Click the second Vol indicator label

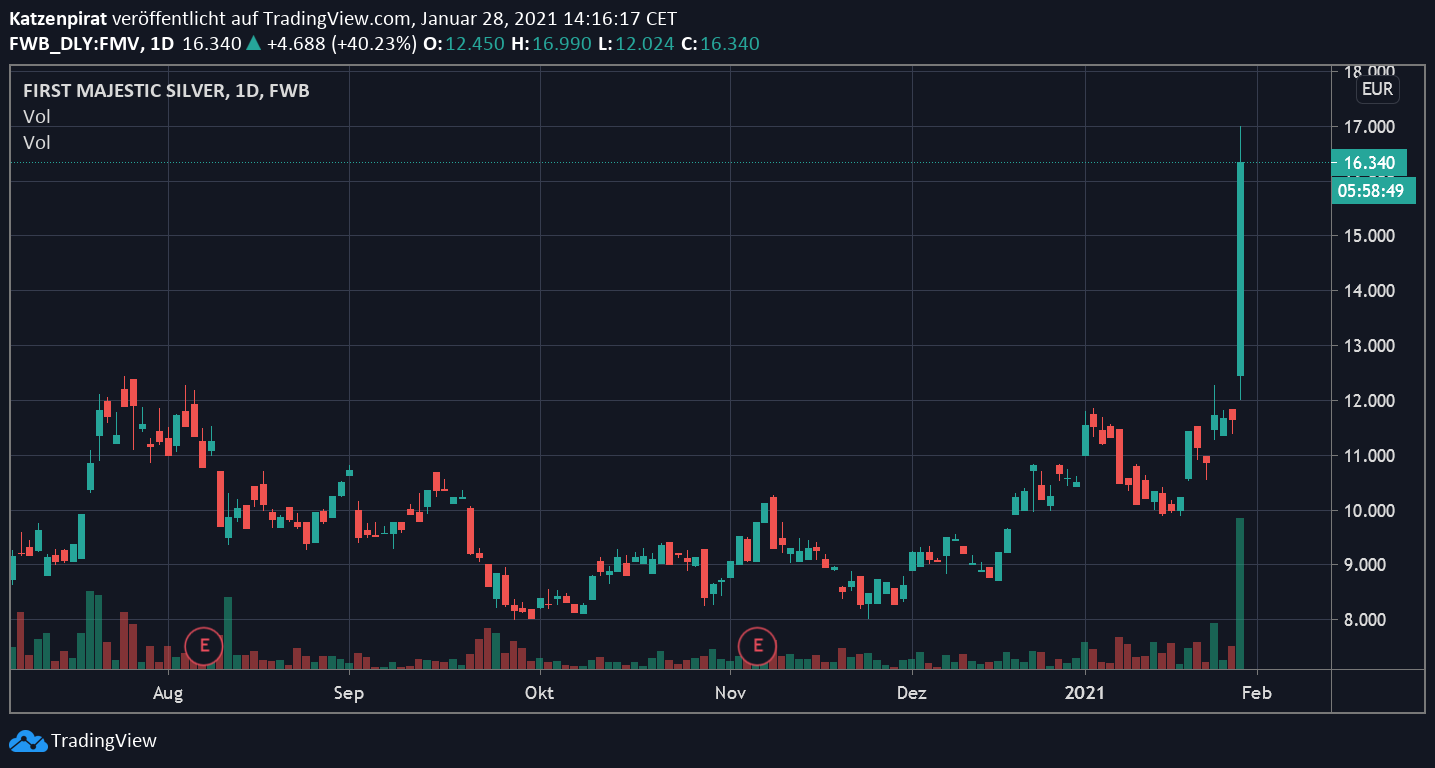click(x=37, y=143)
